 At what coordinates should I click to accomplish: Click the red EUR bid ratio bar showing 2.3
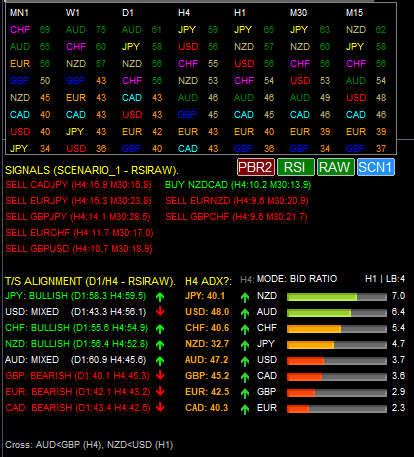pos(337,409)
